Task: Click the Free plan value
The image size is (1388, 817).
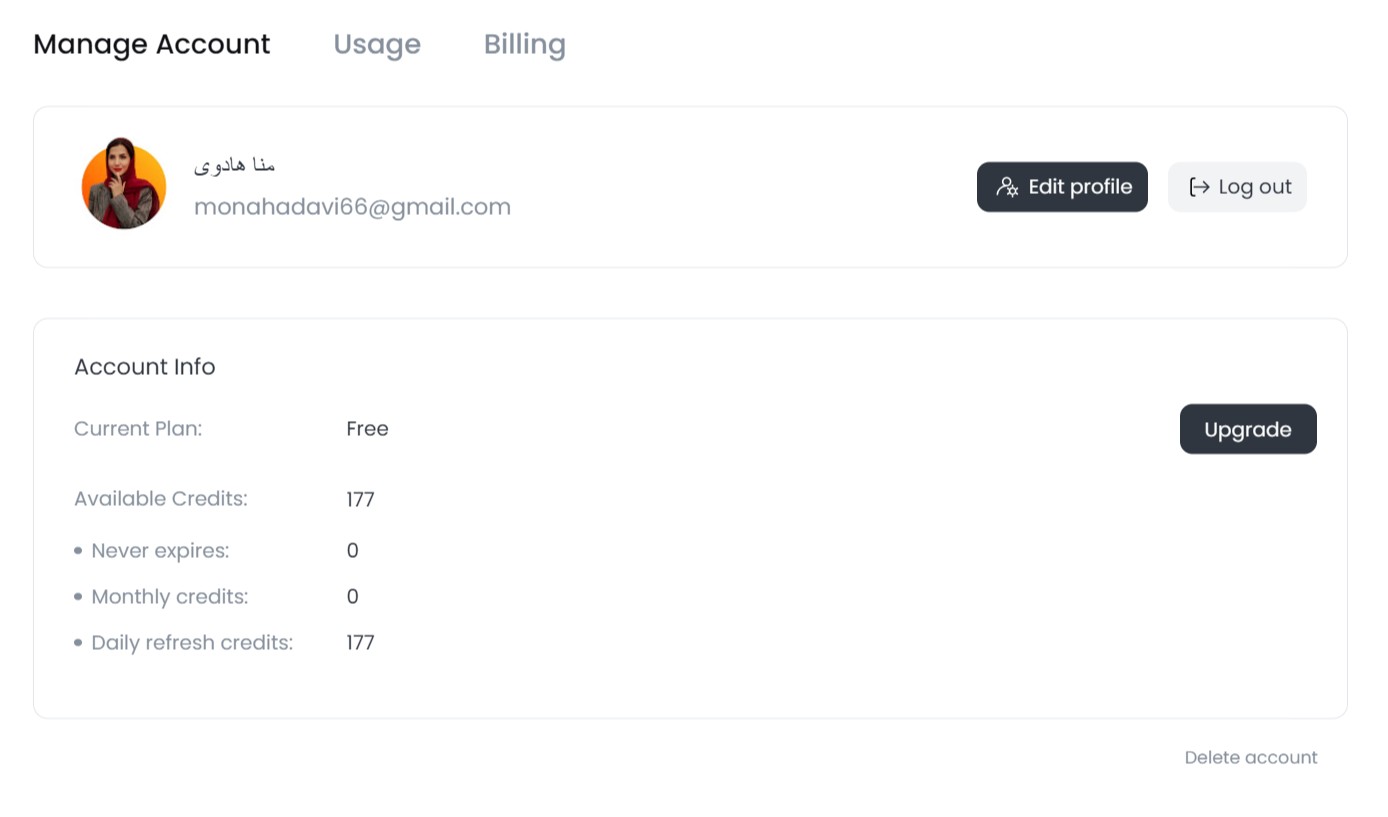Action: (x=367, y=429)
